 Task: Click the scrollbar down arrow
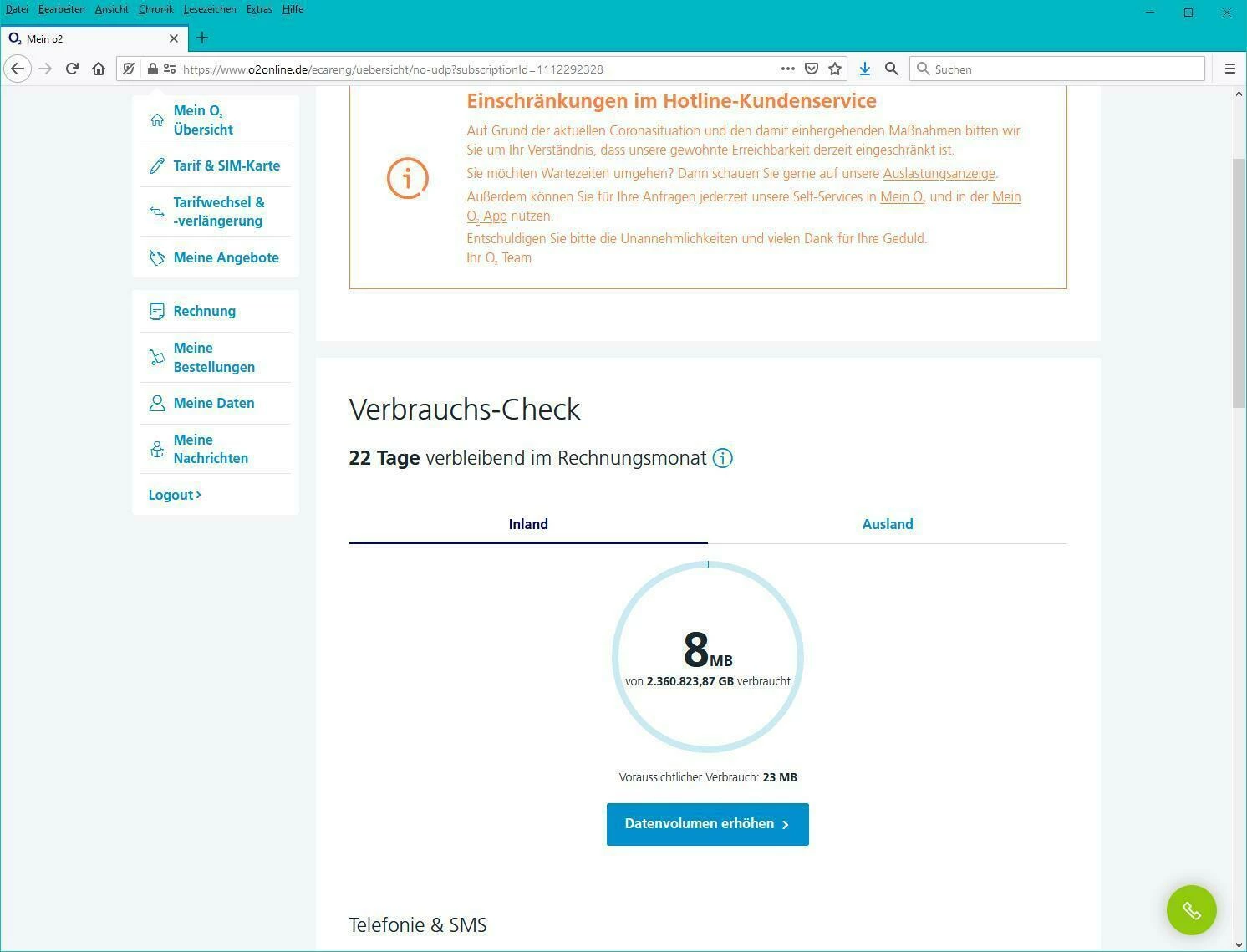pos(1239,944)
